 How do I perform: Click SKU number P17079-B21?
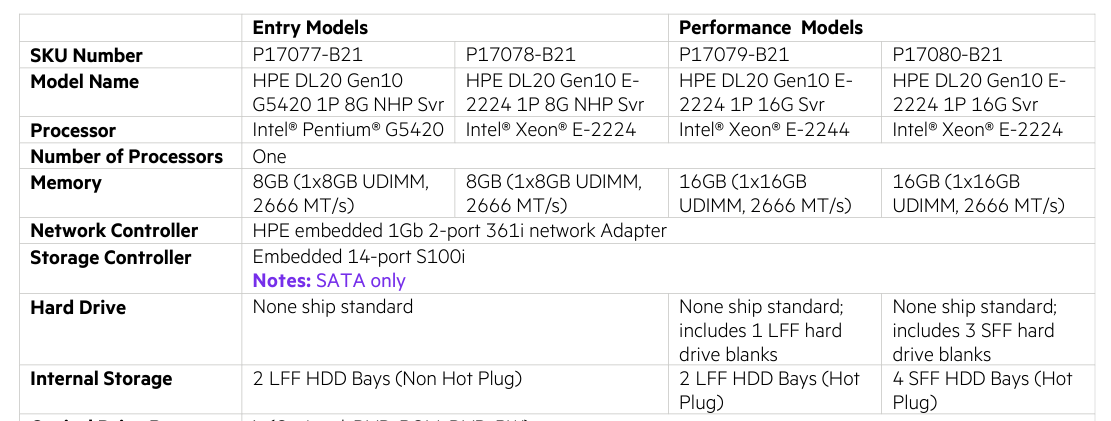point(734,55)
